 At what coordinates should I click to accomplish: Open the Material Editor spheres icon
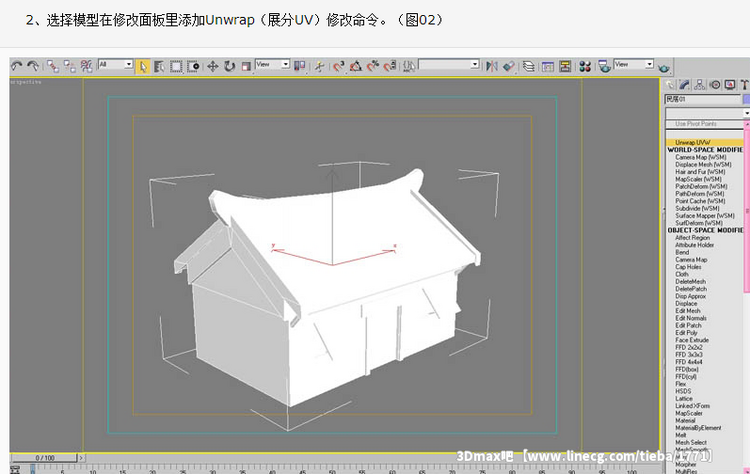tap(585, 66)
